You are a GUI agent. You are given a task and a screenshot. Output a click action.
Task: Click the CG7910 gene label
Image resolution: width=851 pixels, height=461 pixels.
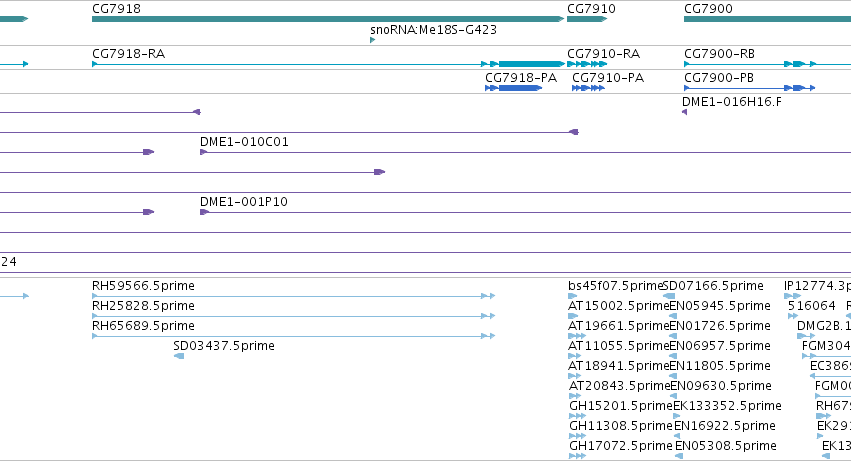coord(591,9)
